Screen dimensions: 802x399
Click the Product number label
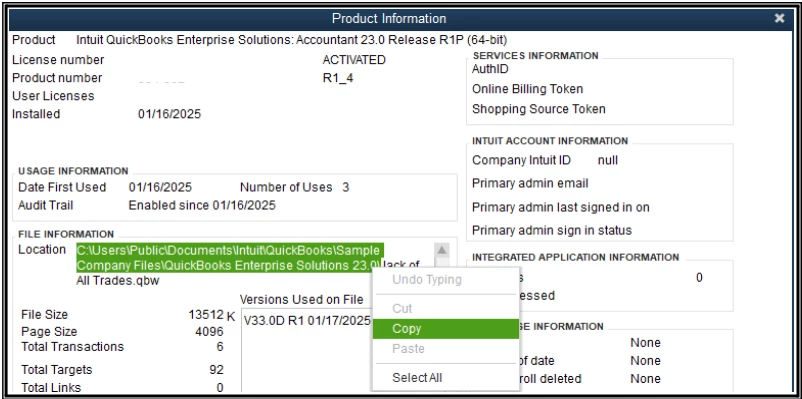point(57,78)
